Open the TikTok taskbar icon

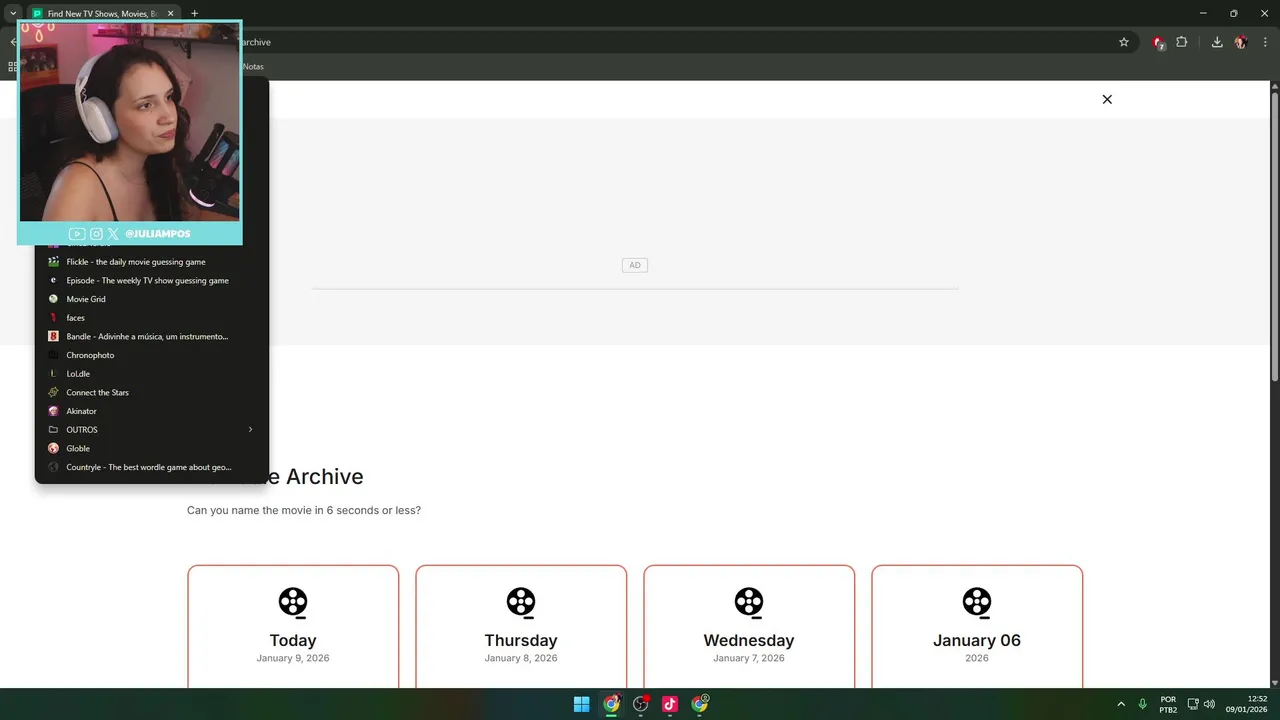(x=670, y=704)
